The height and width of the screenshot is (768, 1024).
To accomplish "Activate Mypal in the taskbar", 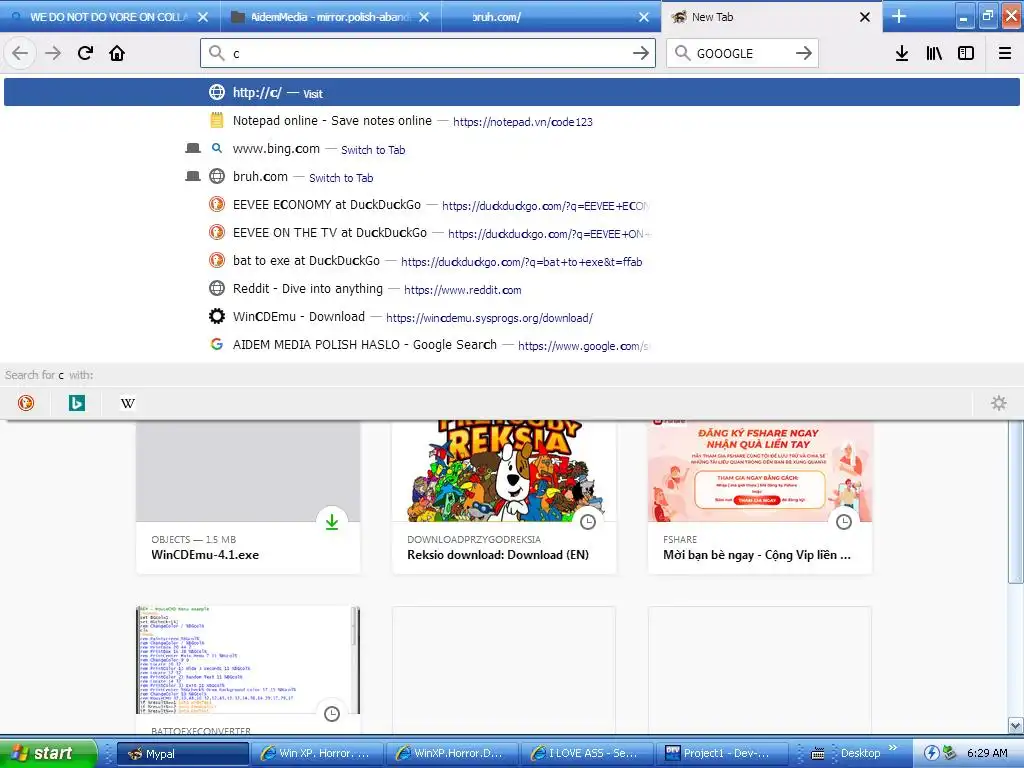I will pos(184,754).
